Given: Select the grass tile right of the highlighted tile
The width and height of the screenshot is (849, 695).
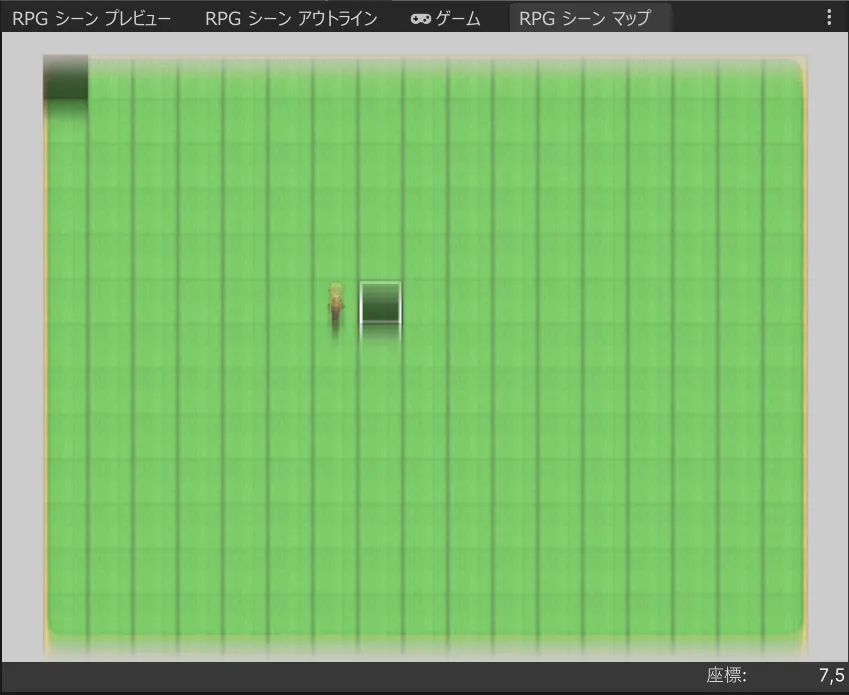Looking at the screenshot, I should (426, 303).
